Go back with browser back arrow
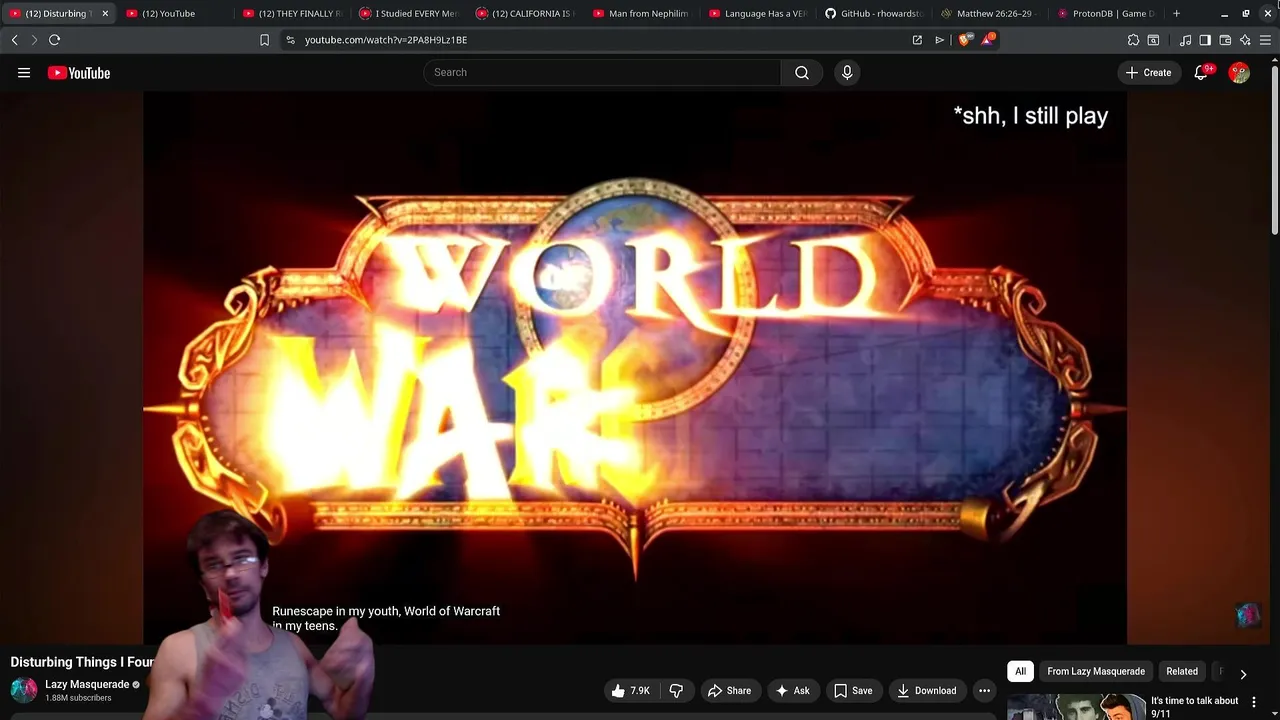This screenshot has width=1280, height=720. tap(14, 40)
